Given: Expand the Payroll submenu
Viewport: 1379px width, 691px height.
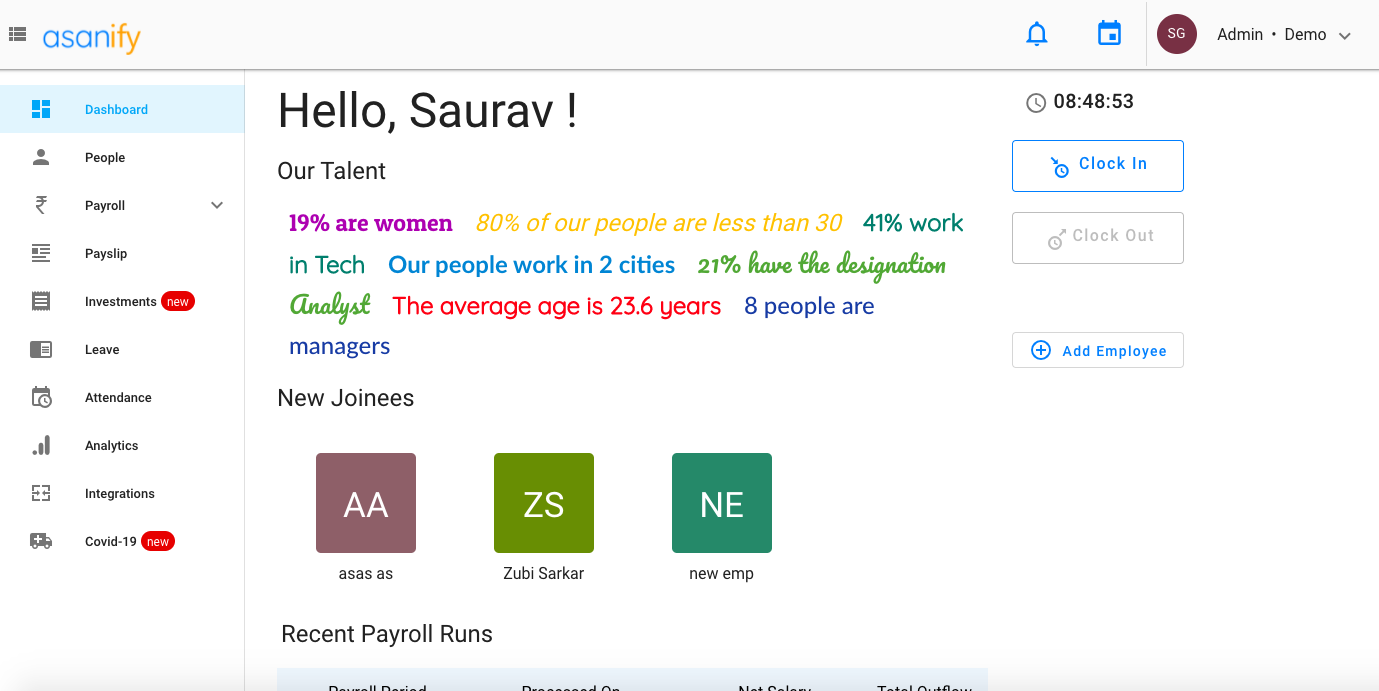Looking at the screenshot, I should pyautogui.click(x=216, y=205).
